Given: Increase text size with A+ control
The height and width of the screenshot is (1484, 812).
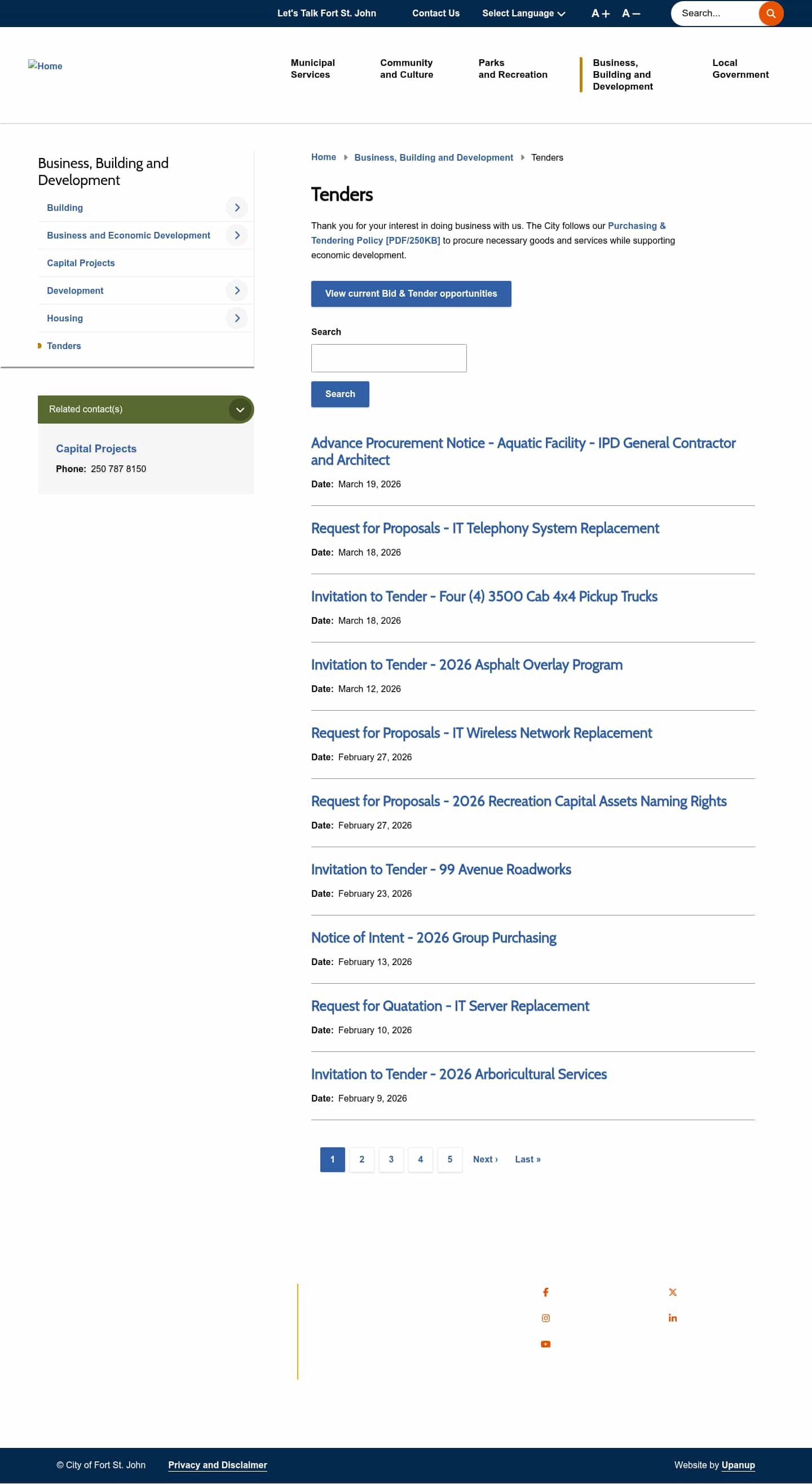Looking at the screenshot, I should tap(599, 12).
